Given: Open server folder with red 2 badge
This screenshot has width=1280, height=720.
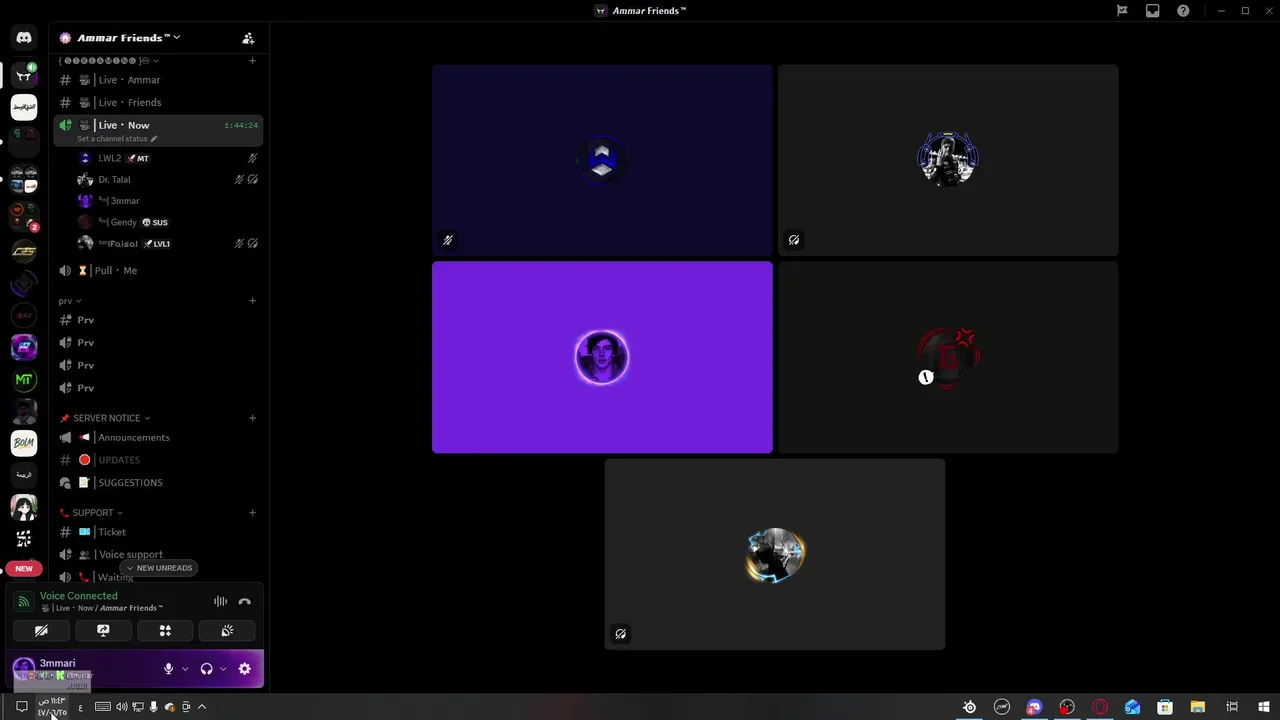Looking at the screenshot, I should pos(24,216).
